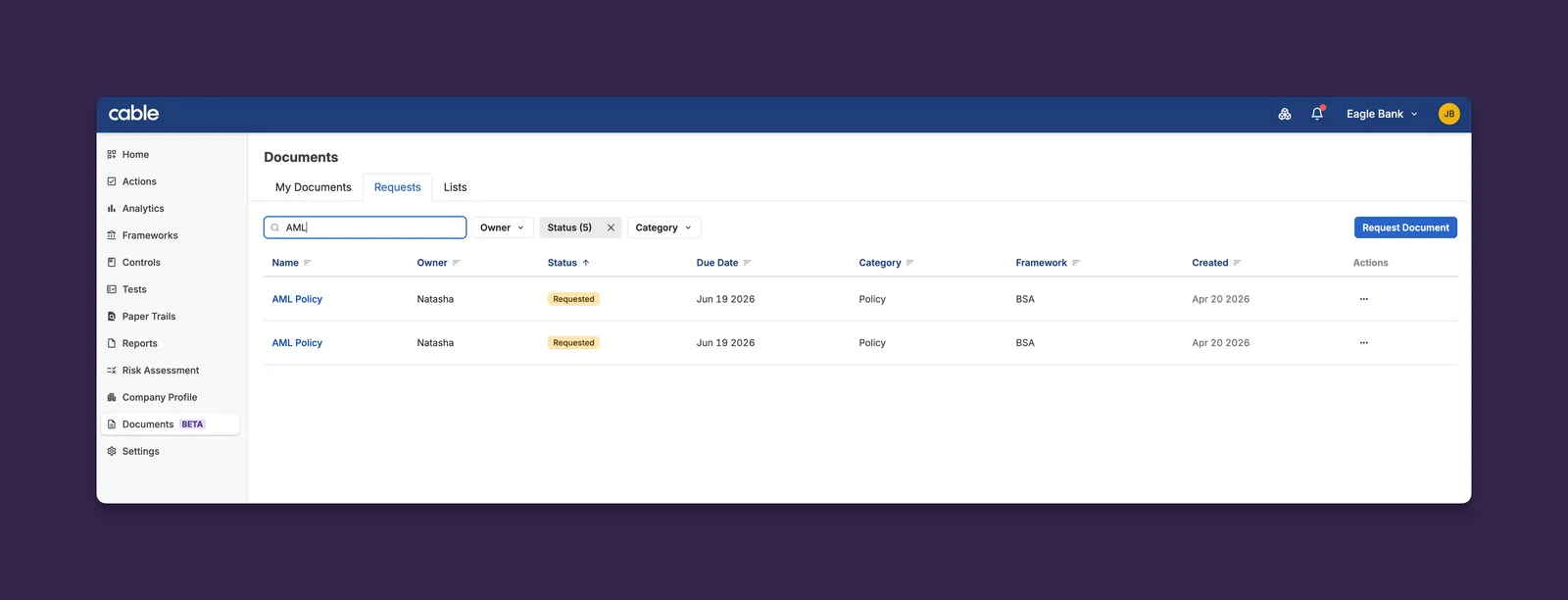Click the Paper Trails sidebar icon
This screenshot has width=1568, height=600.
tap(112, 317)
